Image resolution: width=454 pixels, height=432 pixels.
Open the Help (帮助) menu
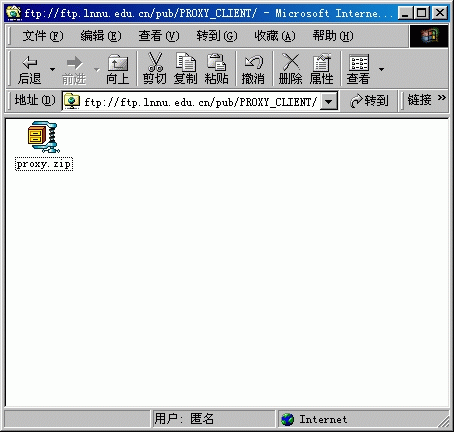(333, 36)
